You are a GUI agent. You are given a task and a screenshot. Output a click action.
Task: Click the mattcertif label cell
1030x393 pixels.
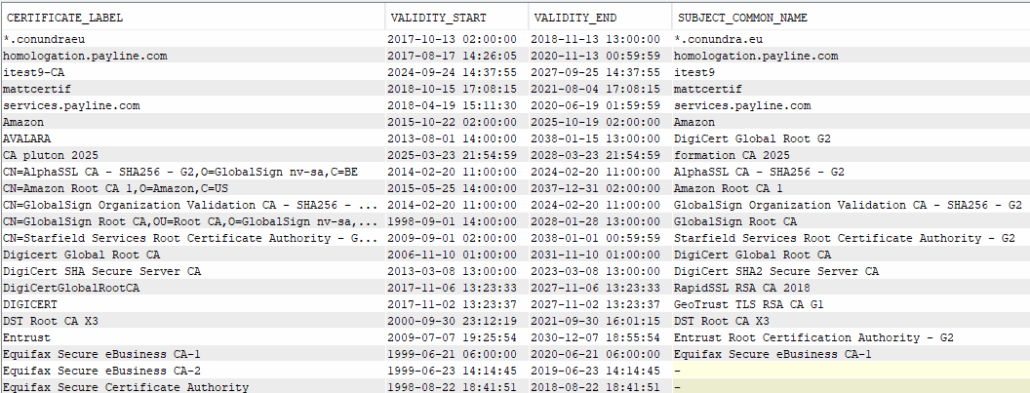tap(192, 89)
